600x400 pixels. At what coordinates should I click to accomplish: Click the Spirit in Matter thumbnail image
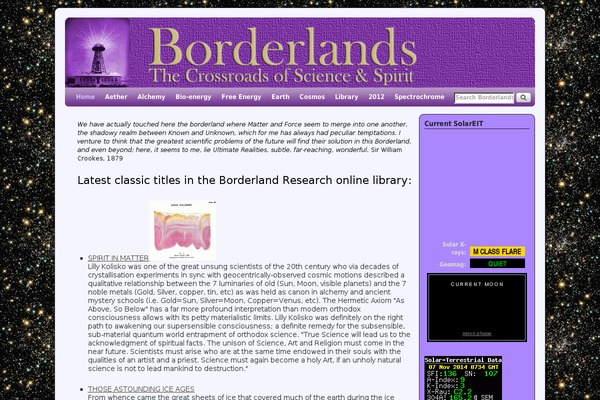click(183, 230)
